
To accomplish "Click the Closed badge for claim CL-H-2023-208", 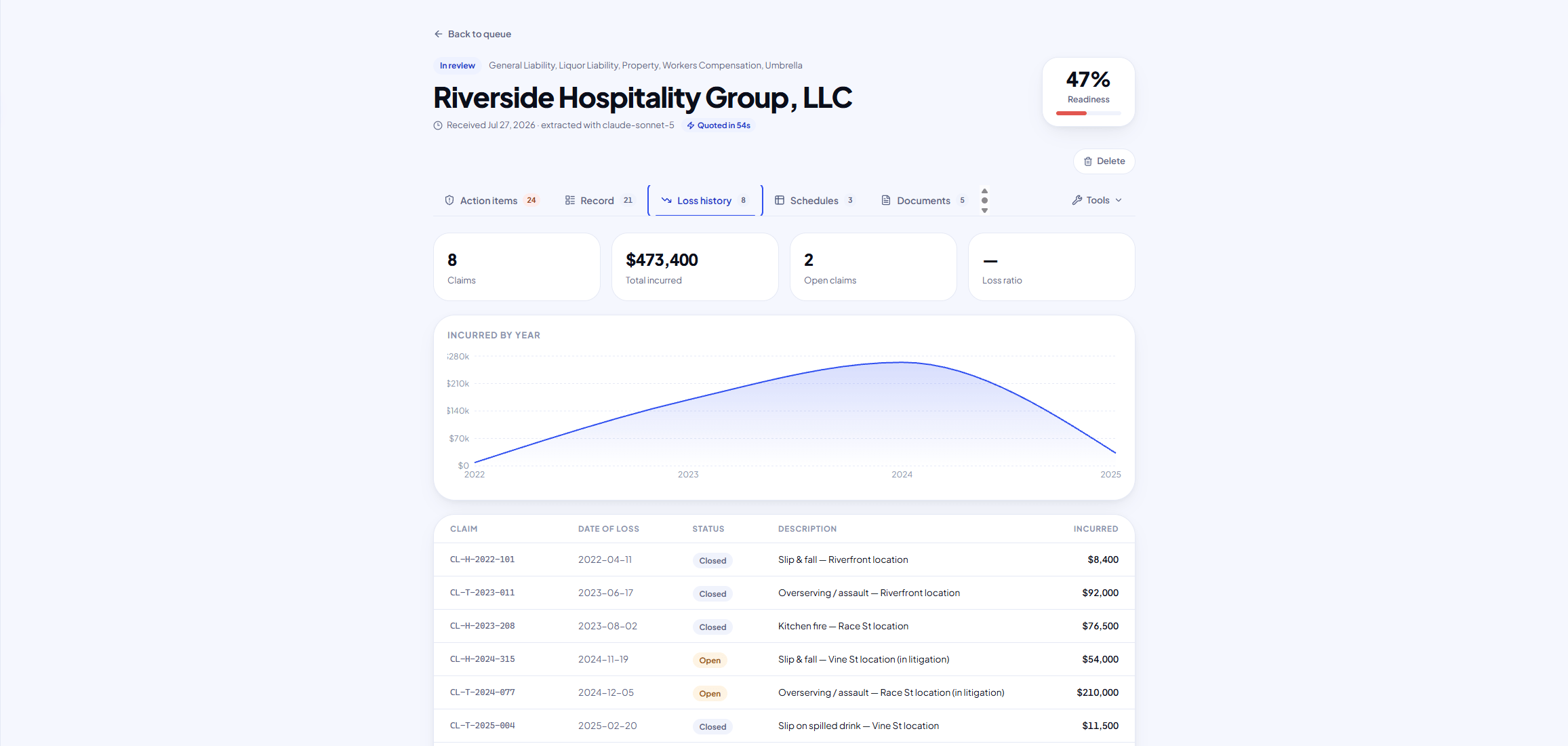I will click(x=712, y=627).
